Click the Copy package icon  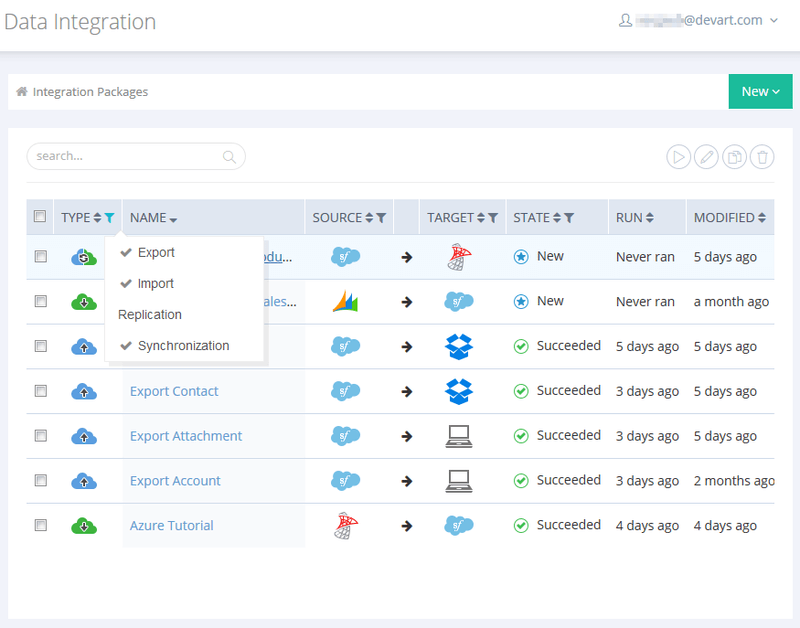(735, 157)
